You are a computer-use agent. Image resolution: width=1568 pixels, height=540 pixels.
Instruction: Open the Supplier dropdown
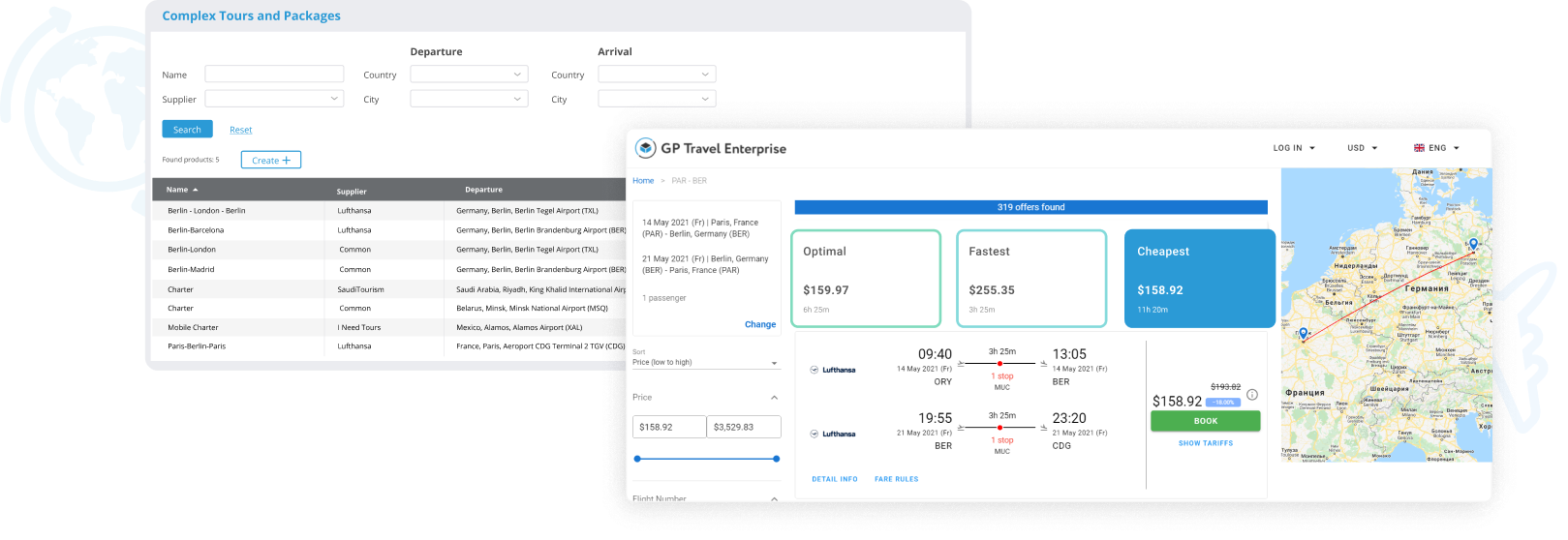click(274, 99)
